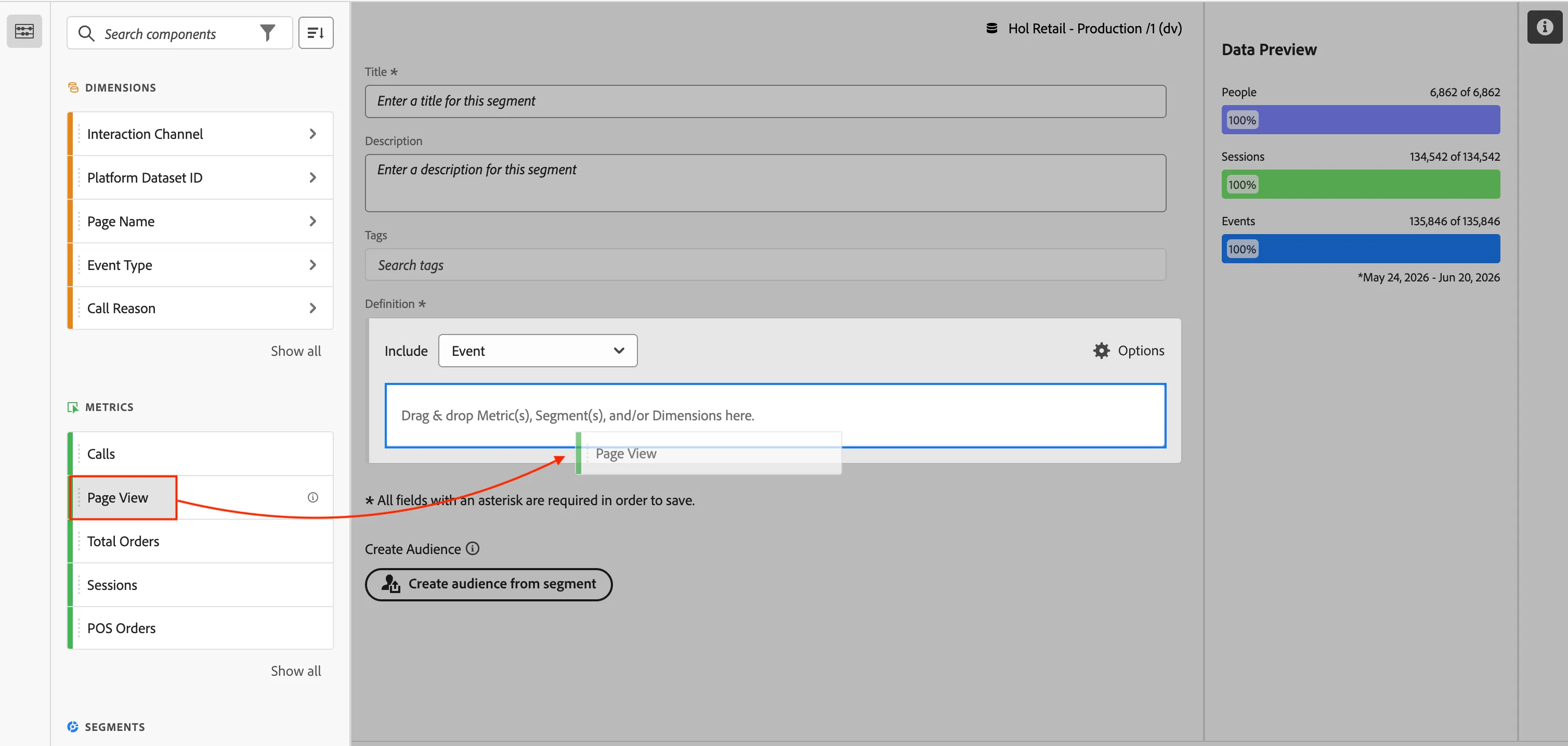Click the Sessions 100% green bar
The width and height of the screenshot is (1568, 746).
coord(1361,185)
